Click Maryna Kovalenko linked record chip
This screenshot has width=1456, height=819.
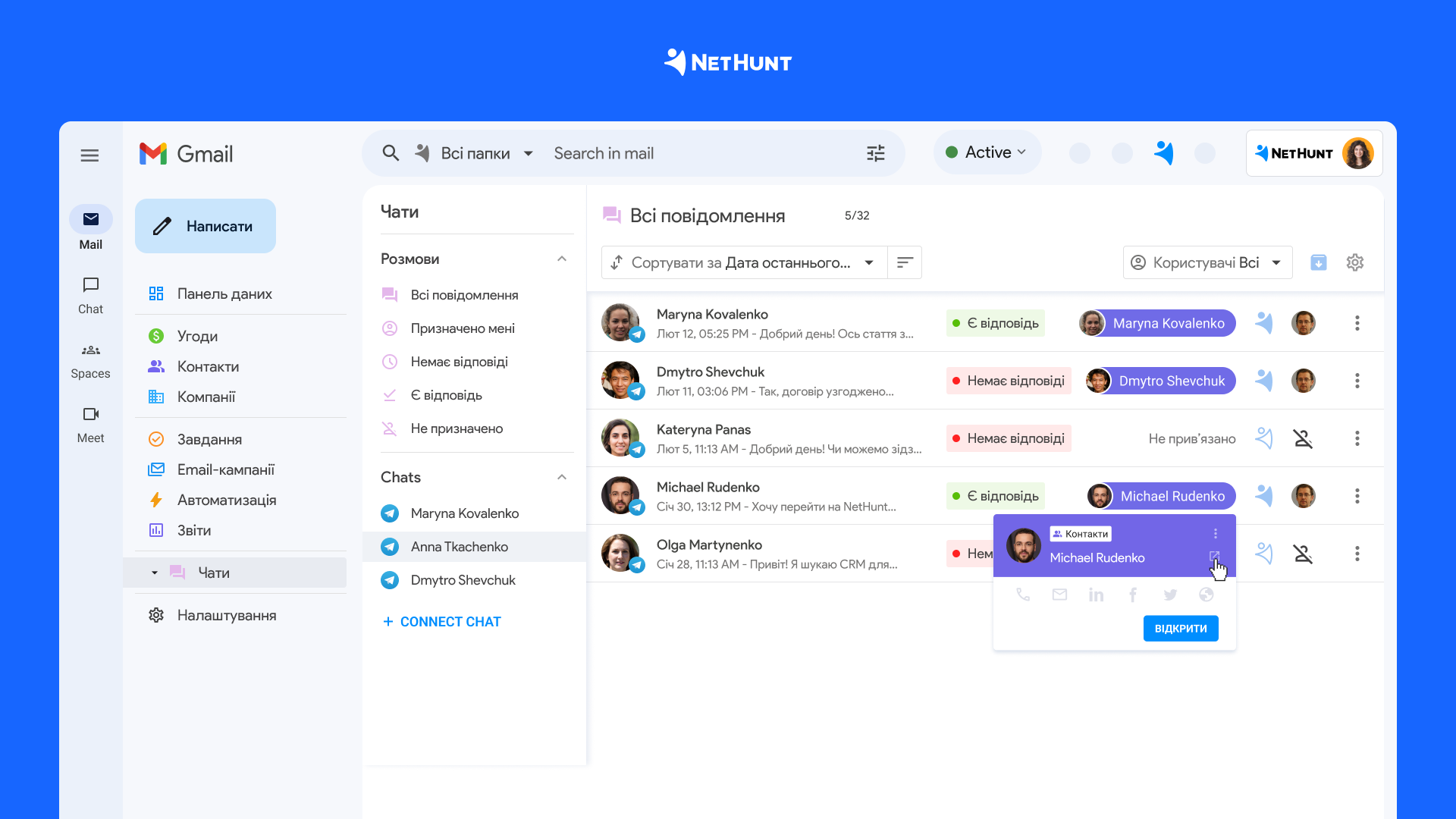[x=1158, y=323]
